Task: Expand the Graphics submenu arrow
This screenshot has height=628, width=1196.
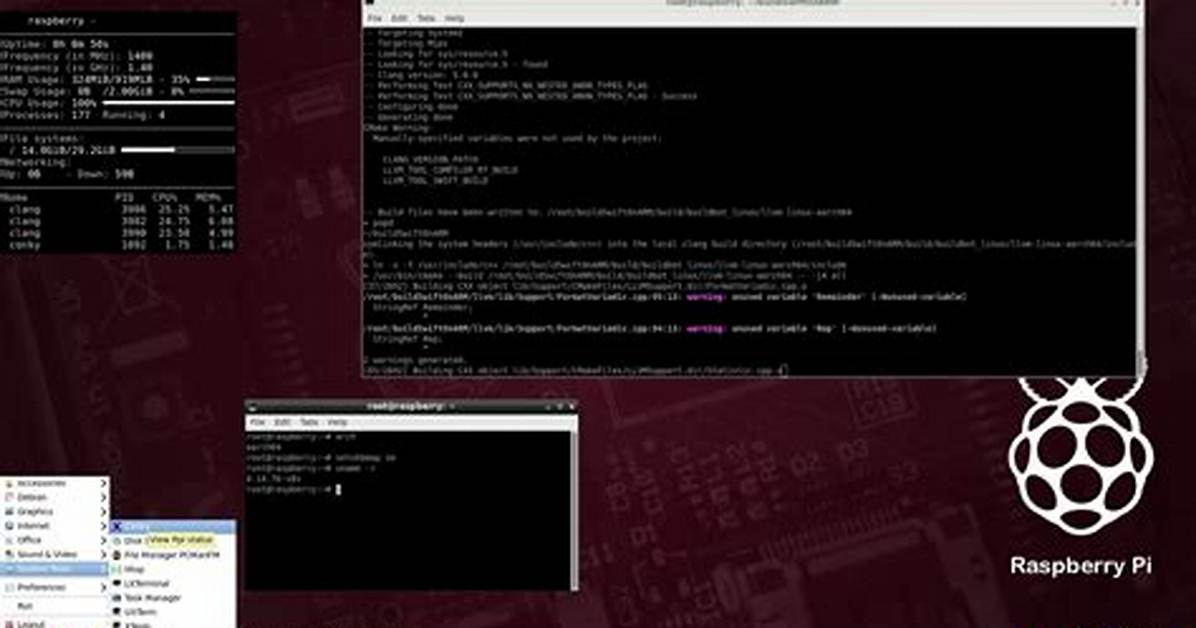Action: (104, 512)
